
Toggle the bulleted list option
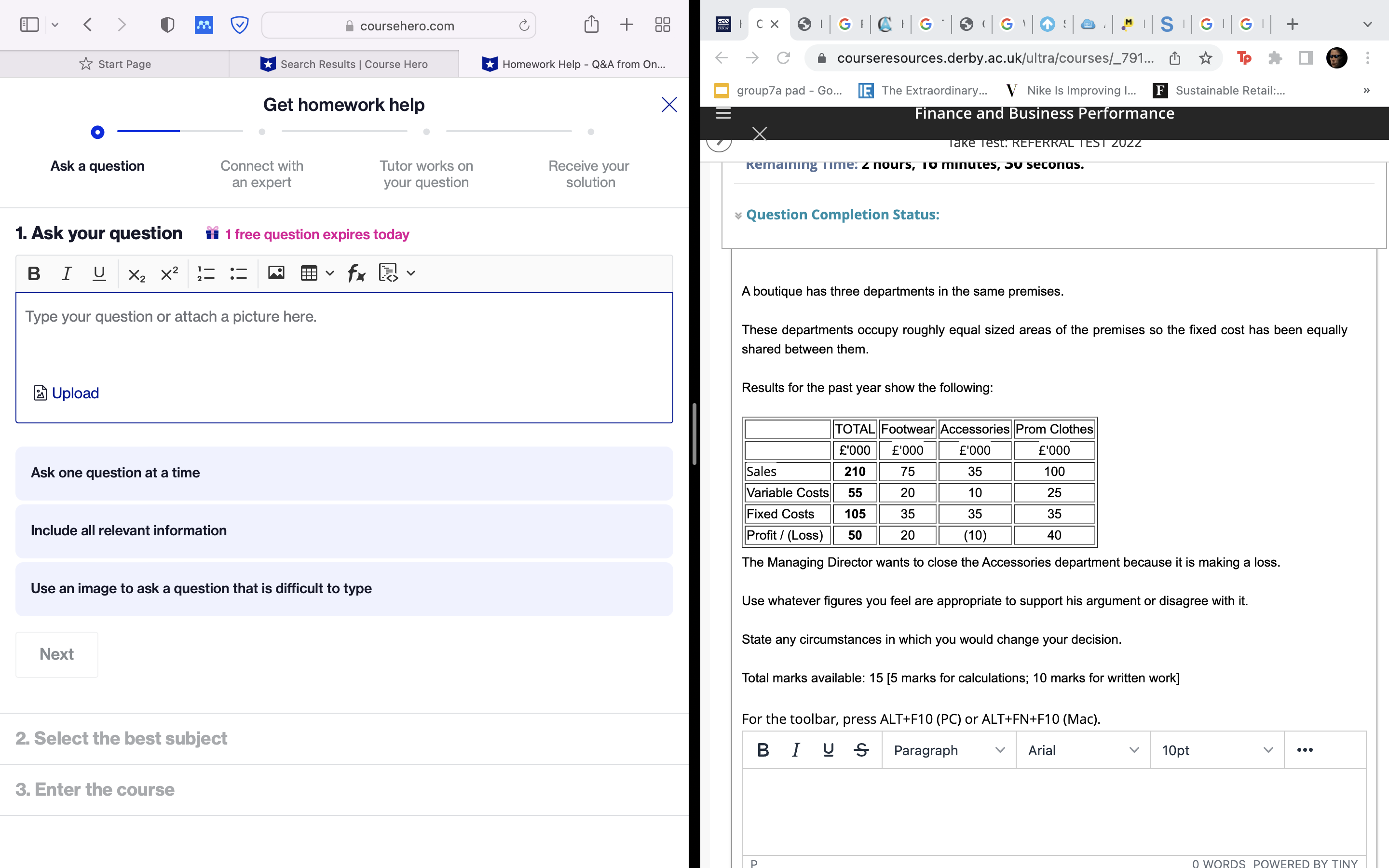[x=238, y=274]
